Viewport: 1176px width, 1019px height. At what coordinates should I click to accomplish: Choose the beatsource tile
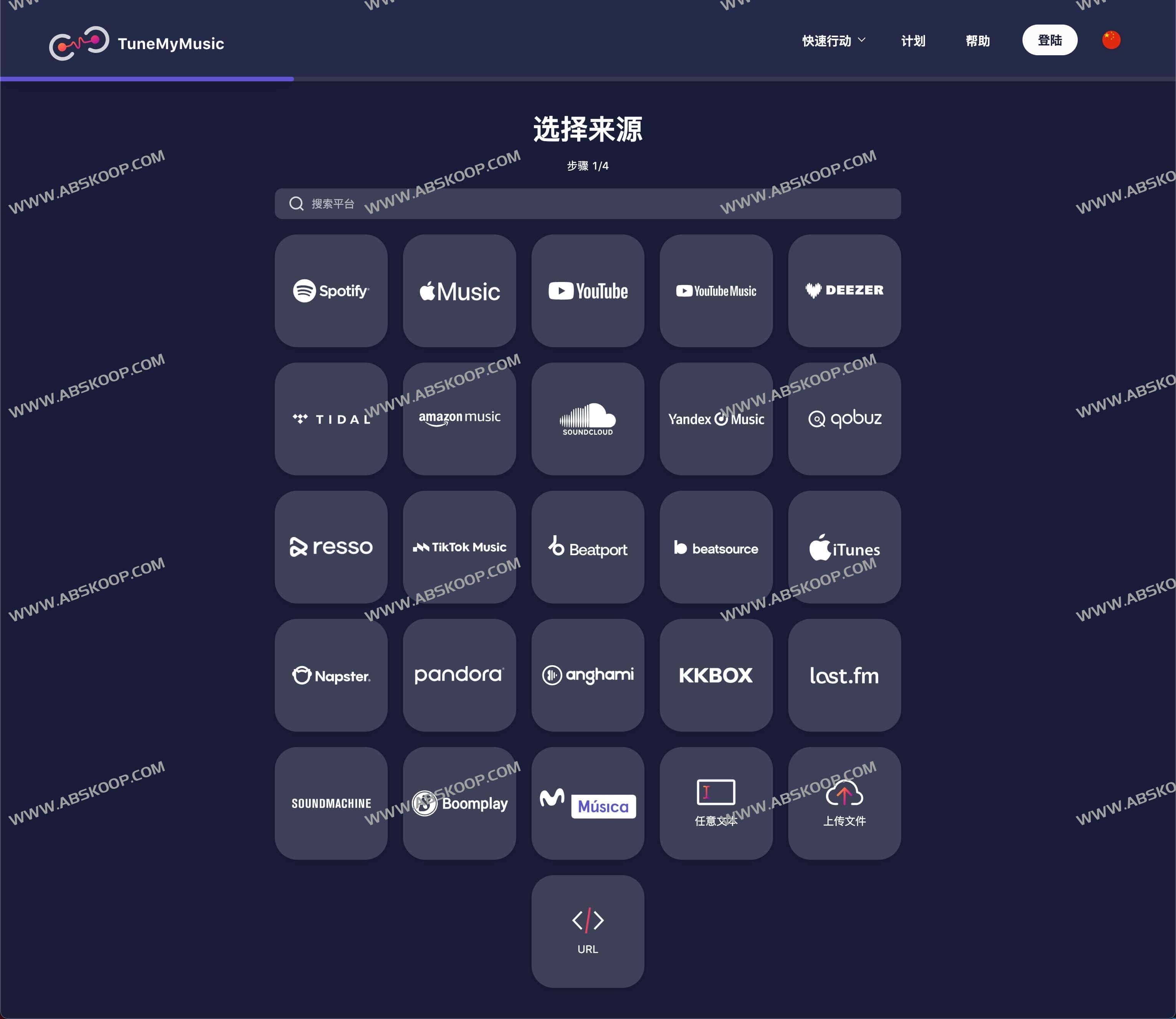pos(716,547)
